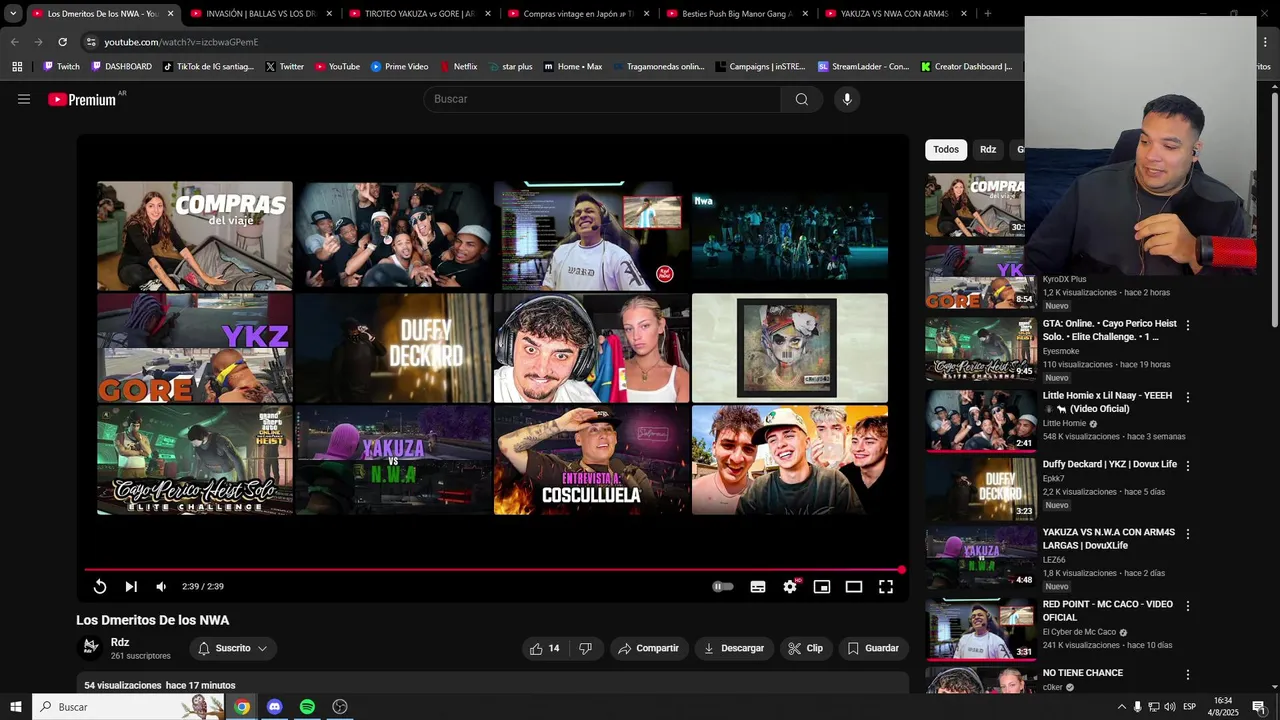Open options for RED POINT MC CACO video
1280x720 pixels.
point(1188,606)
